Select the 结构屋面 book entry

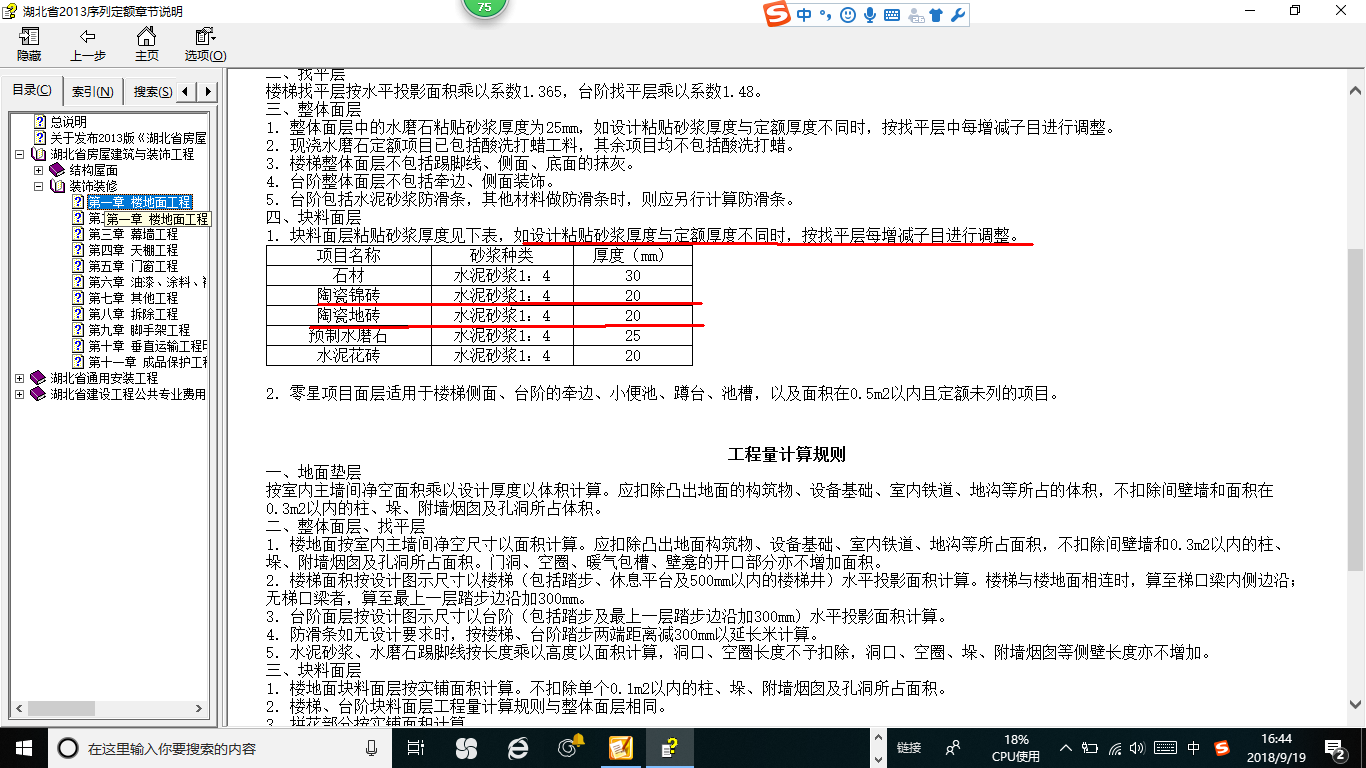click(x=93, y=170)
